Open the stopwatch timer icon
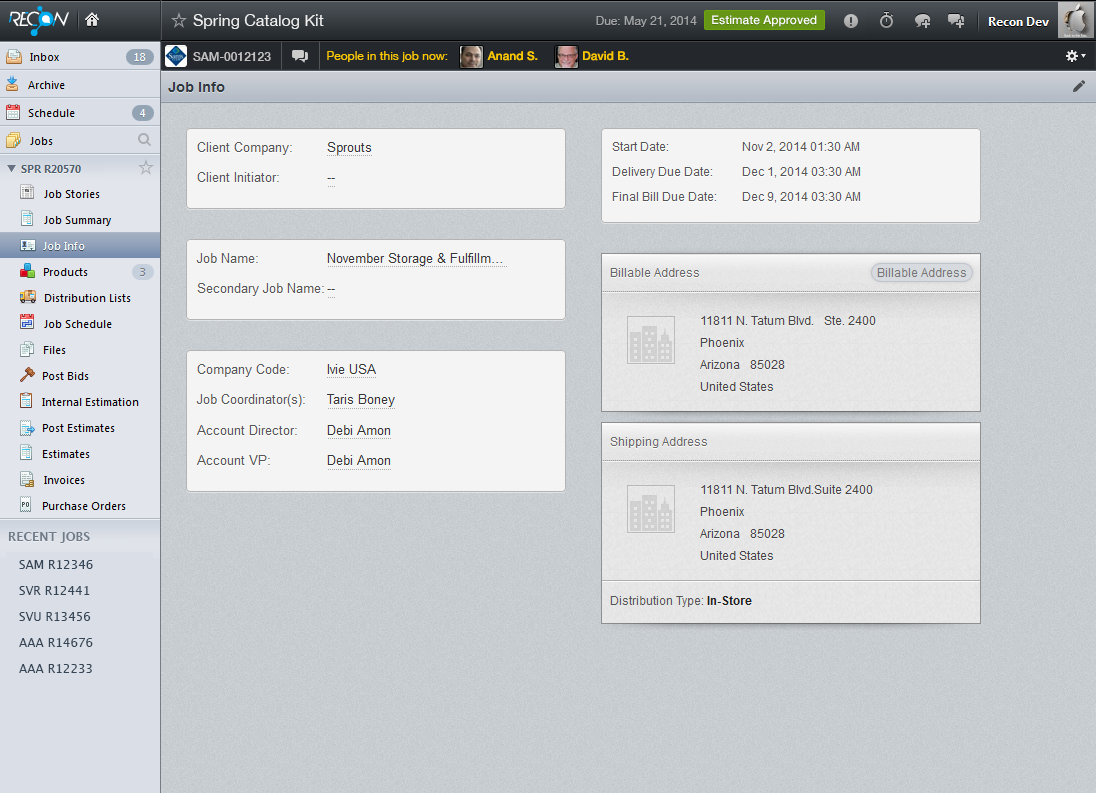The image size is (1096, 793). pyautogui.click(x=886, y=20)
